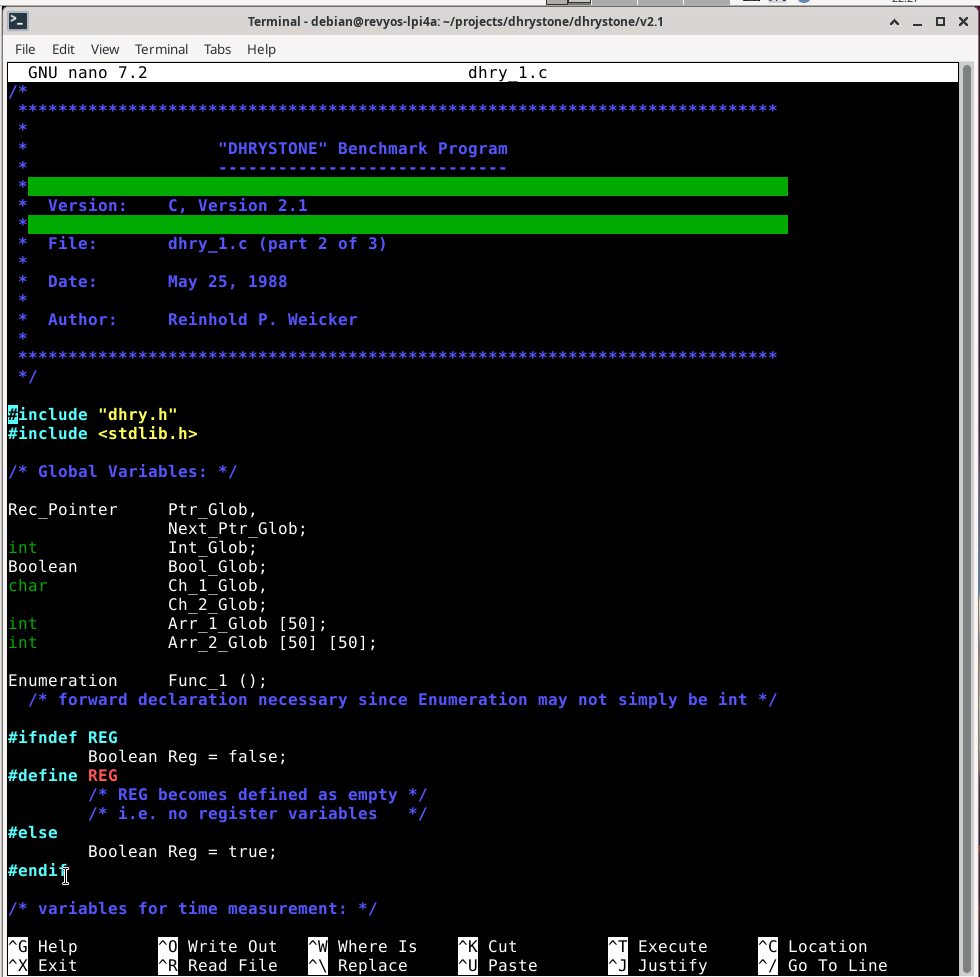980x977 pixels.
Task: Open the File menu
Action: click(25, 49)
